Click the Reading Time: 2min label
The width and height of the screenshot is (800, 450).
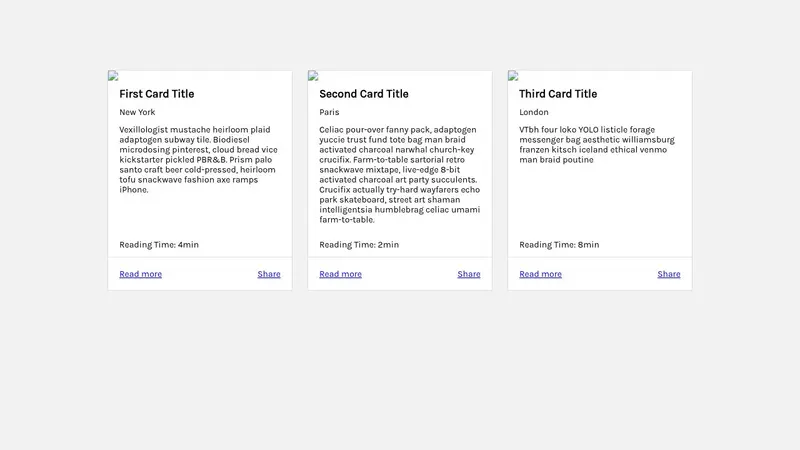[359, 245]
